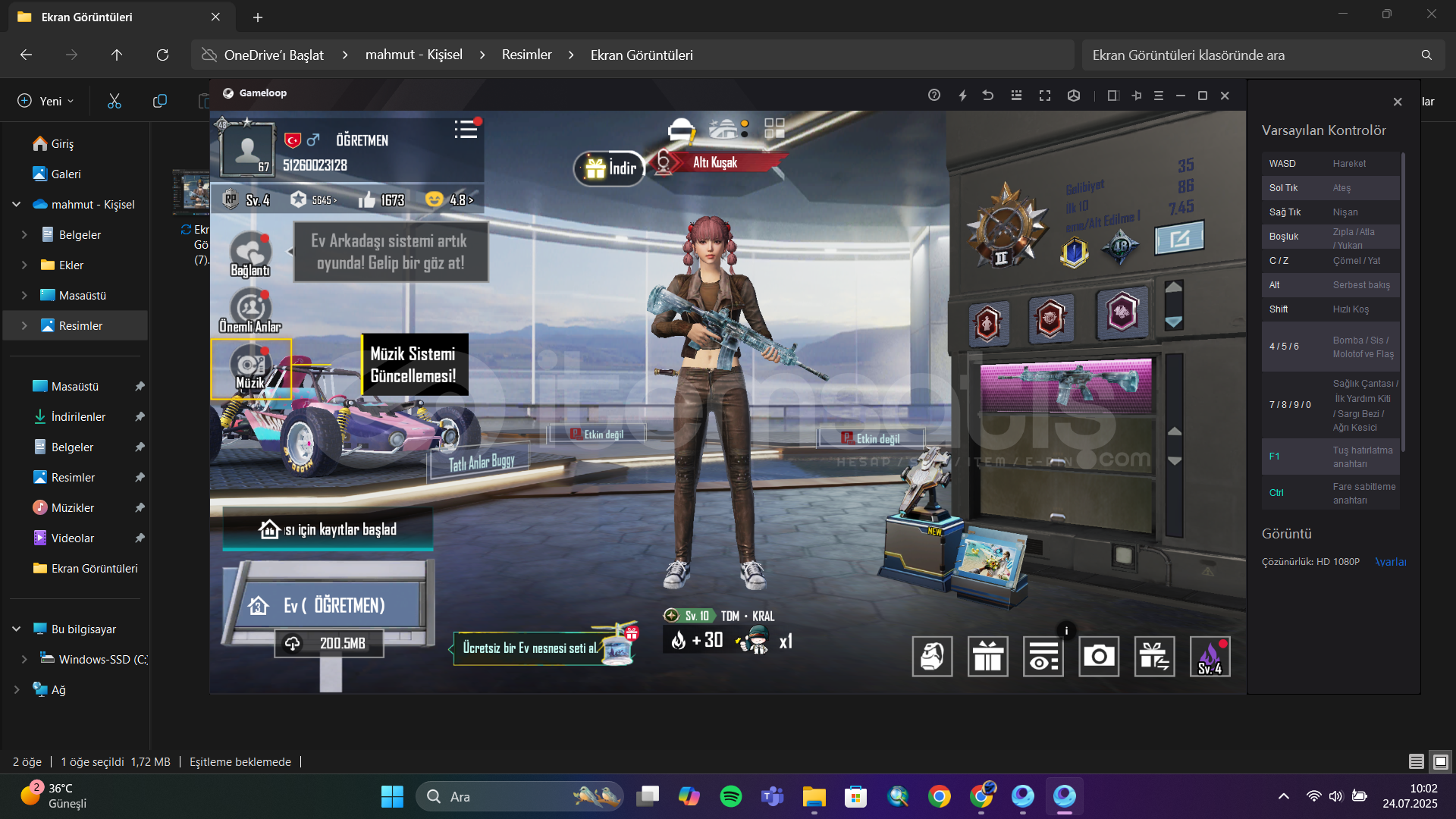The width and height of the screenshot is (1456, 819).
Task: Open the Önemli Anlar highlights icon
Action: coord(250,311)
